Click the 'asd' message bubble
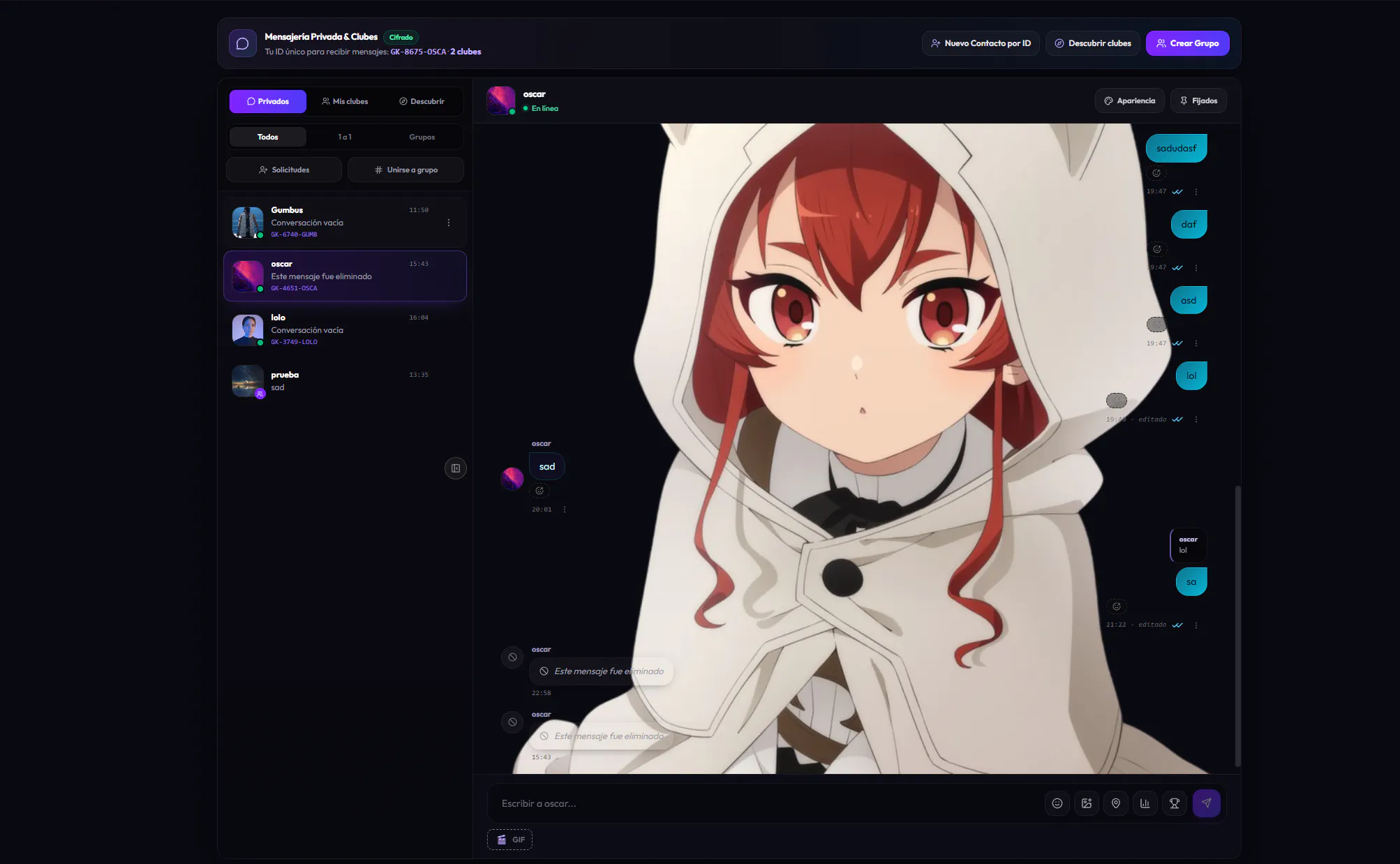Viewport: 1400px width, 864px height. [1189, 300]
